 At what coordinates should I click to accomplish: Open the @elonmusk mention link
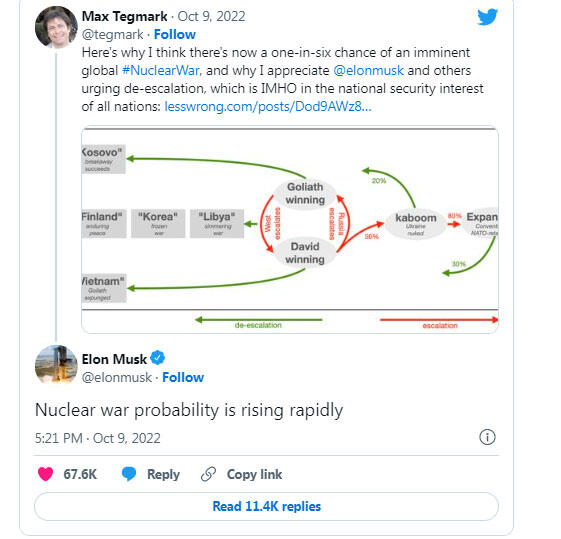(369, 70)
